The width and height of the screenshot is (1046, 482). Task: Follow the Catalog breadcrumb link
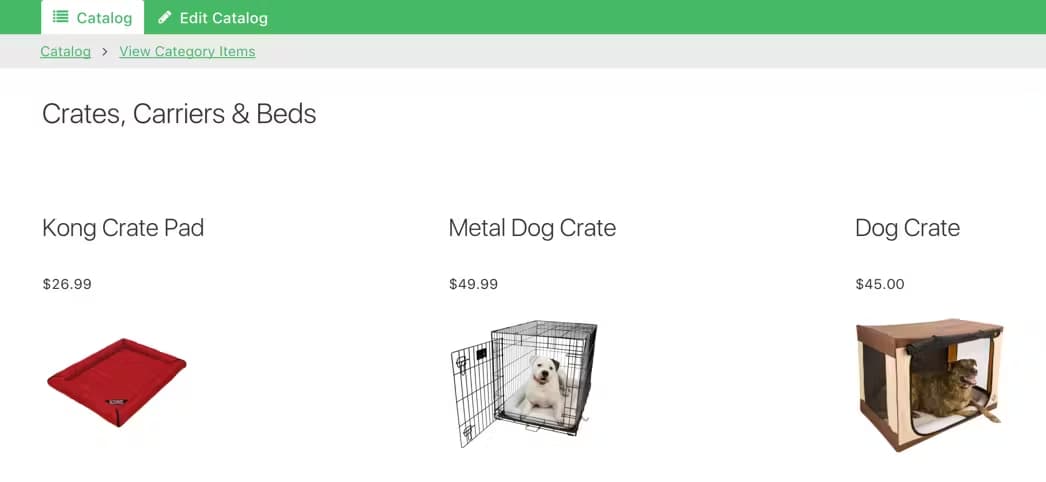click(65, 51)
